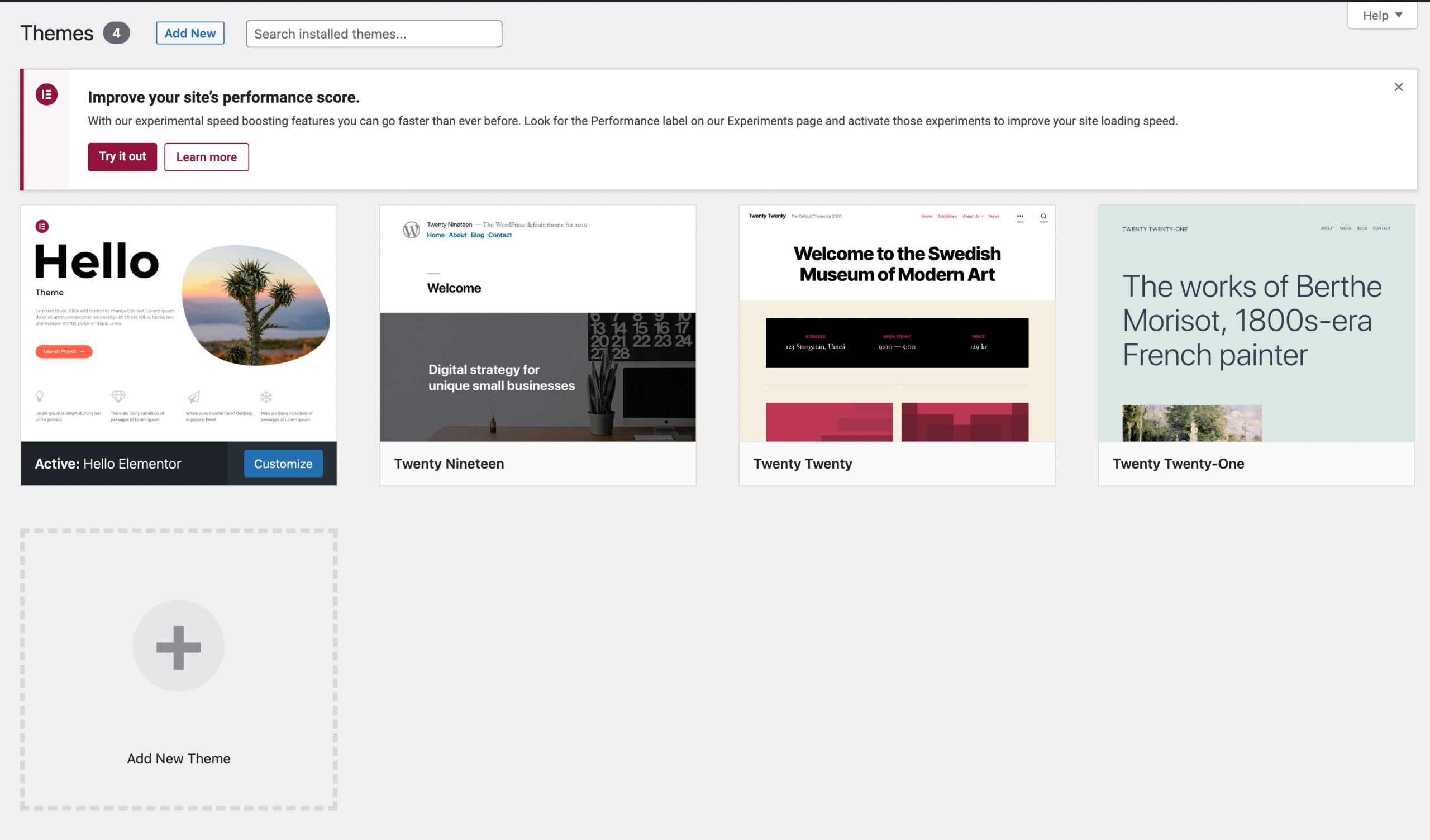
Task: Open the Learn more link
Action: [x=207, y=157]
